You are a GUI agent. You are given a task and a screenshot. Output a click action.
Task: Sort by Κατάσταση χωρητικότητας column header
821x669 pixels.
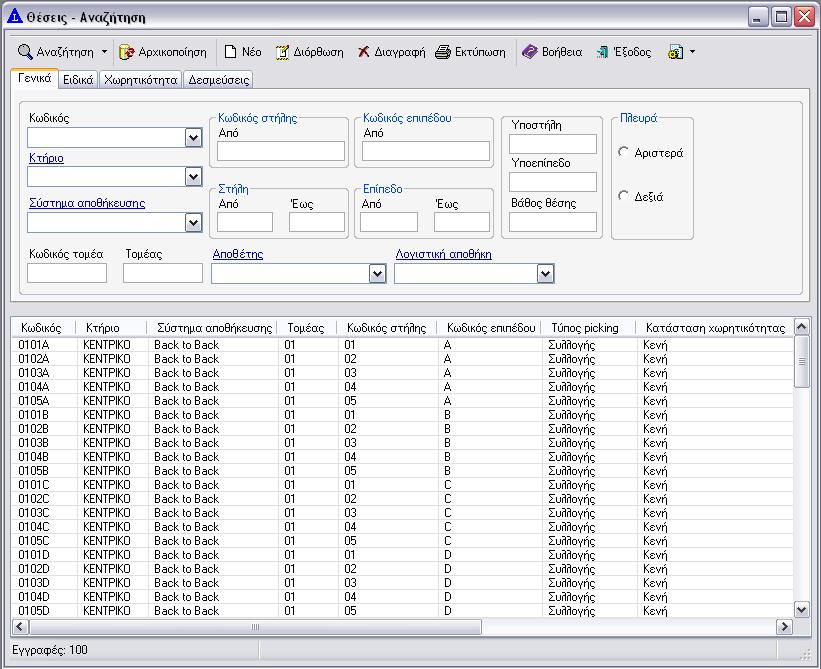click(x=715, y=328)
